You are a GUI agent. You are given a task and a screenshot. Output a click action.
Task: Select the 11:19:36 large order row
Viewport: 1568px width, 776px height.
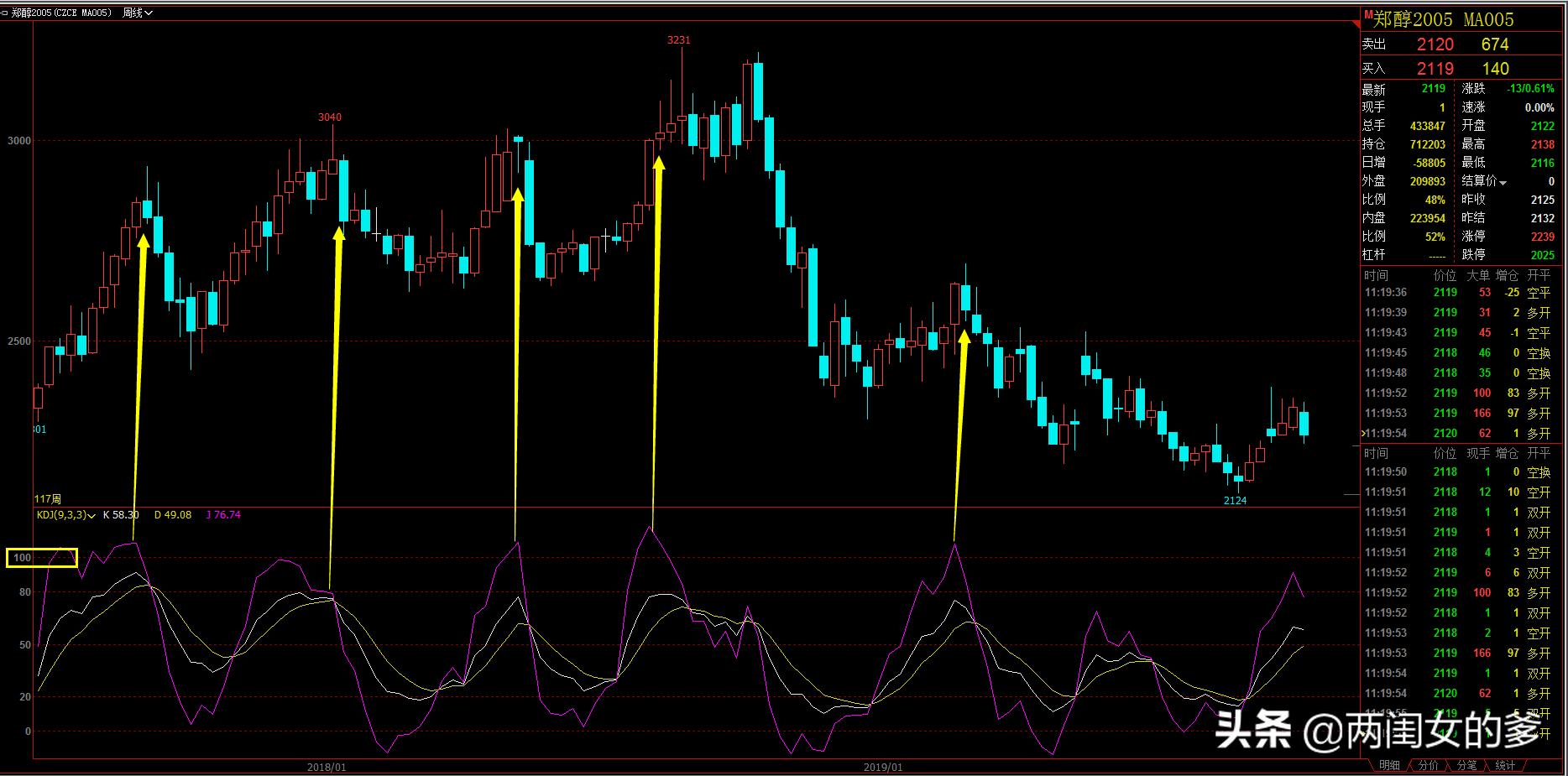pos(1459,293)
